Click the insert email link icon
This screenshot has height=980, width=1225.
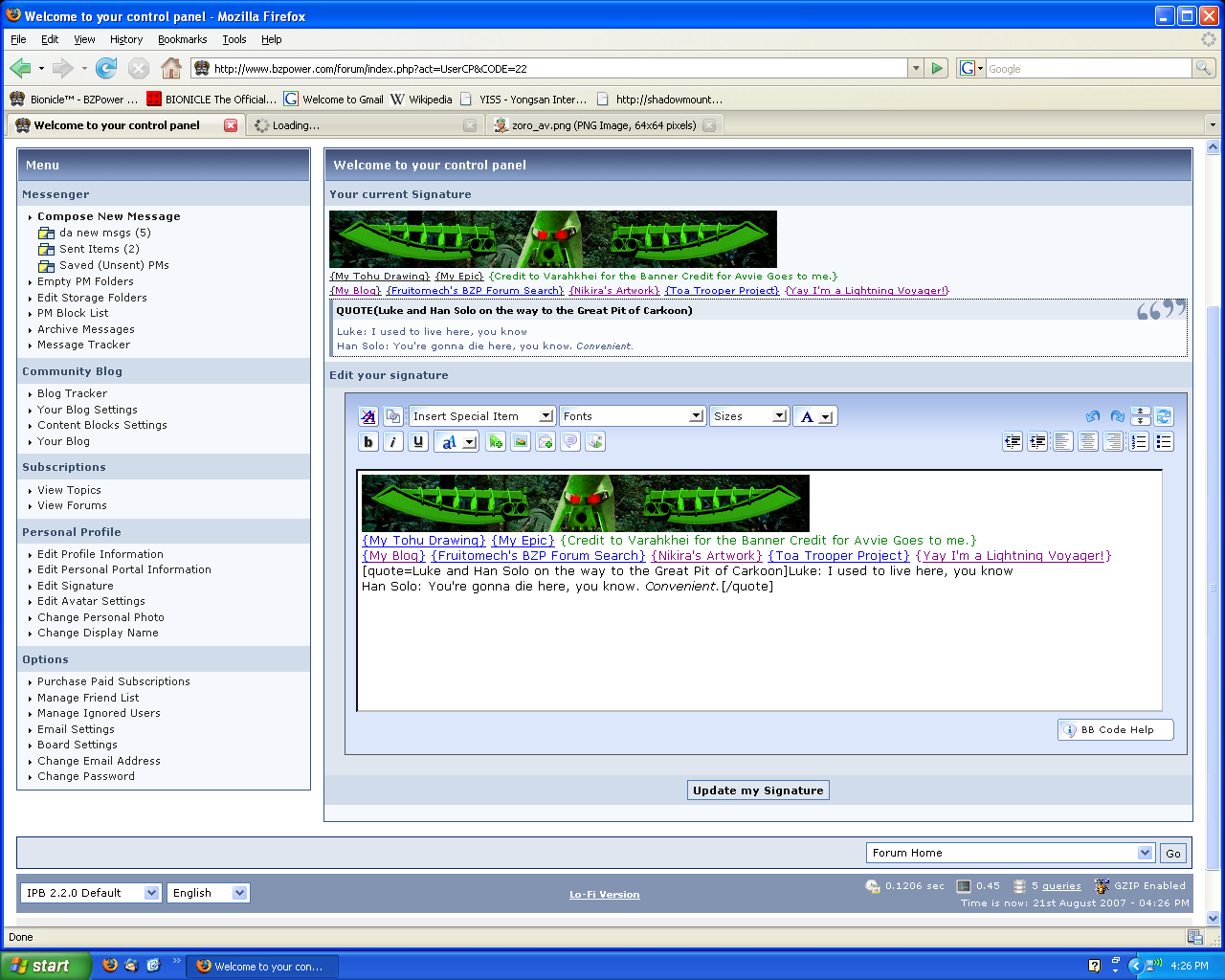point(546,442)
